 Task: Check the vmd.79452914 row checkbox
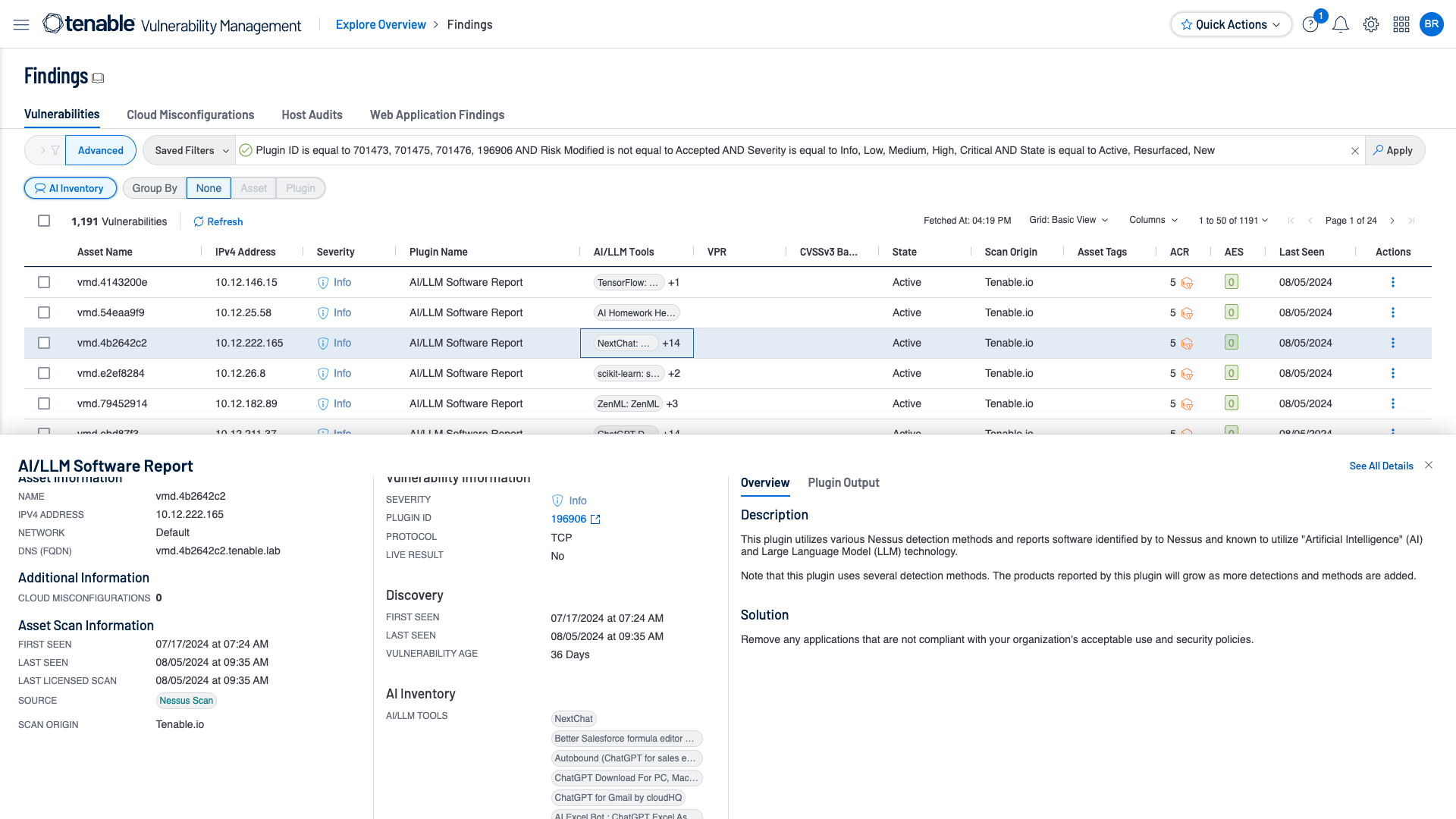44,403
